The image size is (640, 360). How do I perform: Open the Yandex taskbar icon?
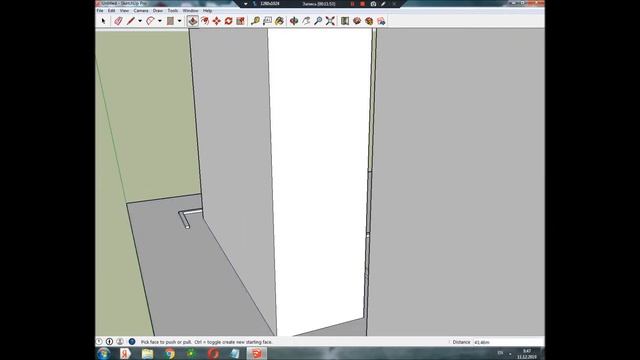125,353
